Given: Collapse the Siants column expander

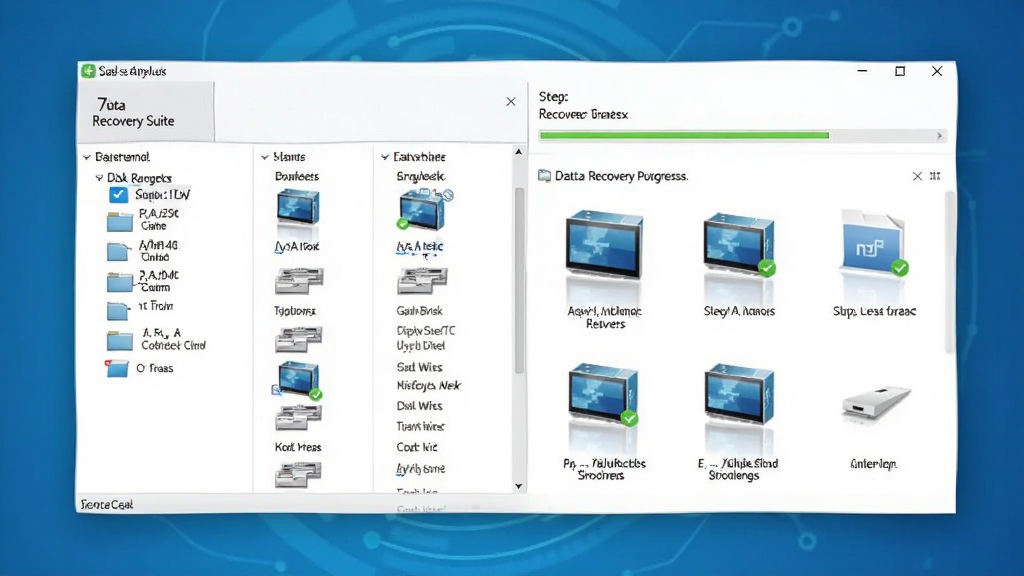Looking at the screenshot, I should (x=264, y=157).
